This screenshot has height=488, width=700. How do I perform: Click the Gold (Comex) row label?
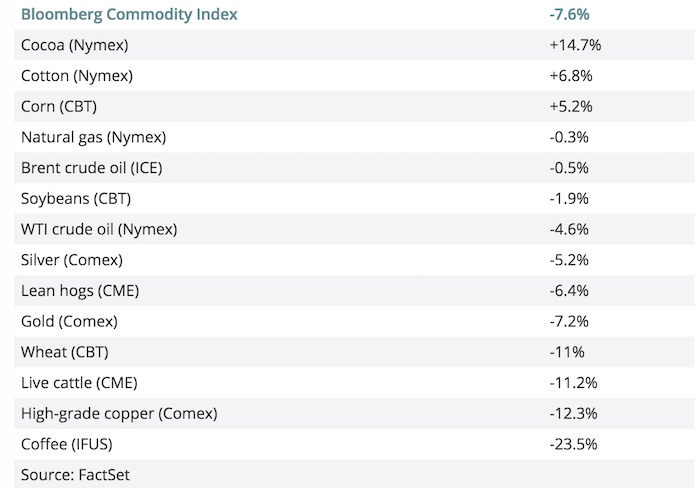69,321
